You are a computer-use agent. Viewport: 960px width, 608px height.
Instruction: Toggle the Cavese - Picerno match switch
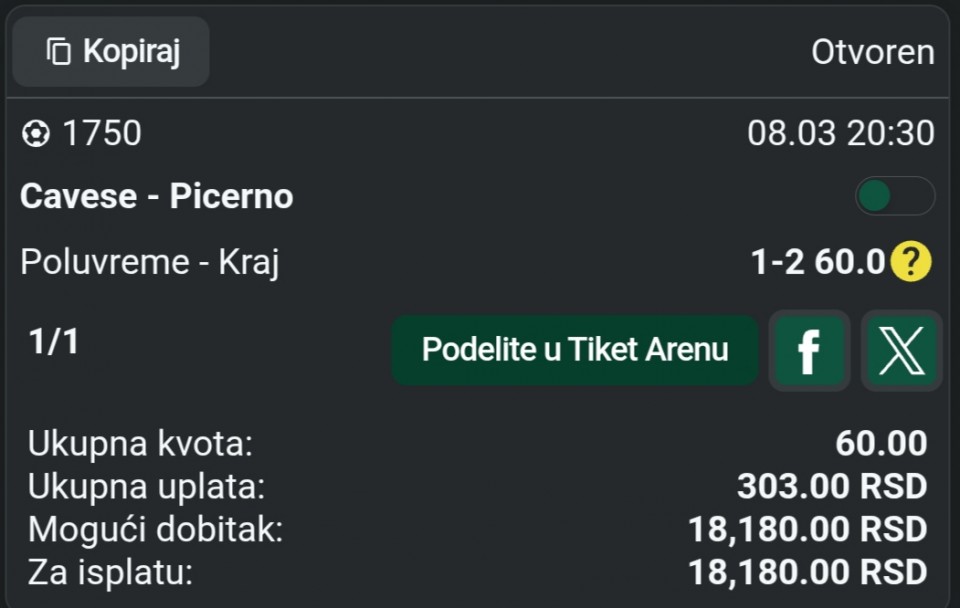[894, 196]
